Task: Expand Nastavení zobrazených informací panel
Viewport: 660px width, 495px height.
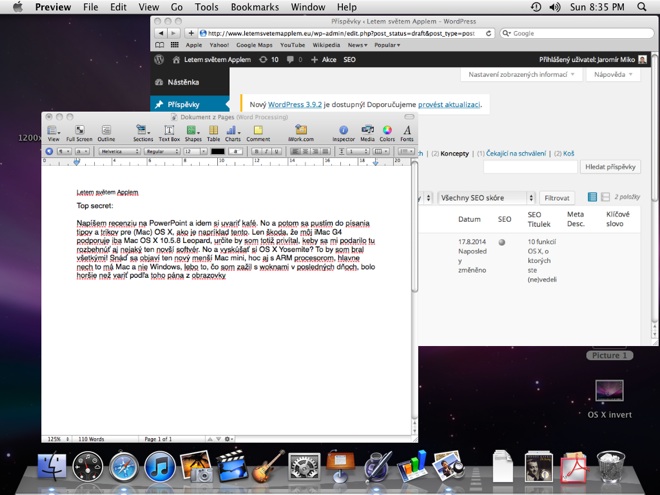Action: (521, 75)
